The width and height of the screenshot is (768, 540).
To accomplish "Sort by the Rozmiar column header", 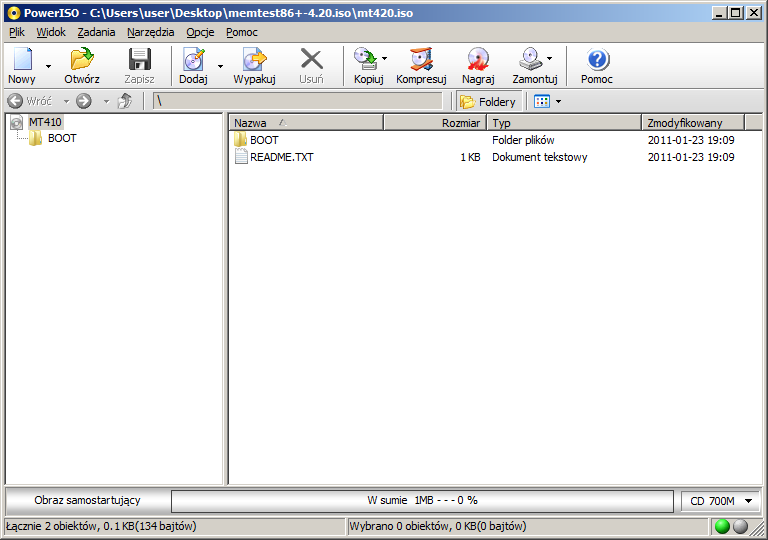I will (435, 123).
